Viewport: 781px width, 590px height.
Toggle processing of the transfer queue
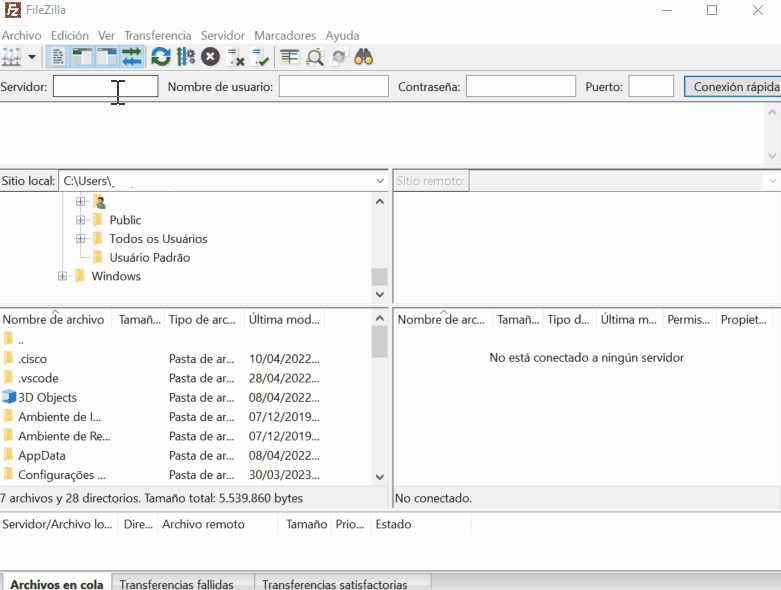click(186, 57)
